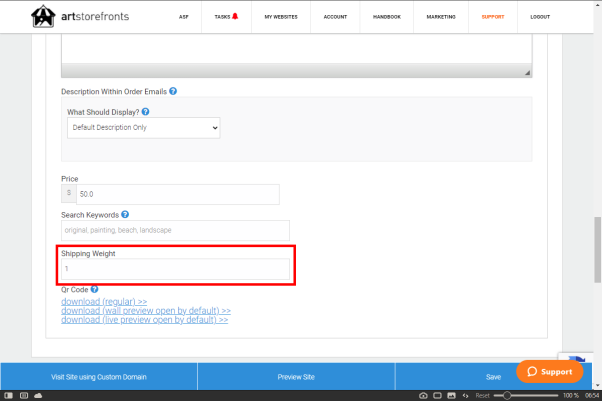Click the Search Keywords input field
602x401 pixels.
pyautogui.click(x=175, y=230)
